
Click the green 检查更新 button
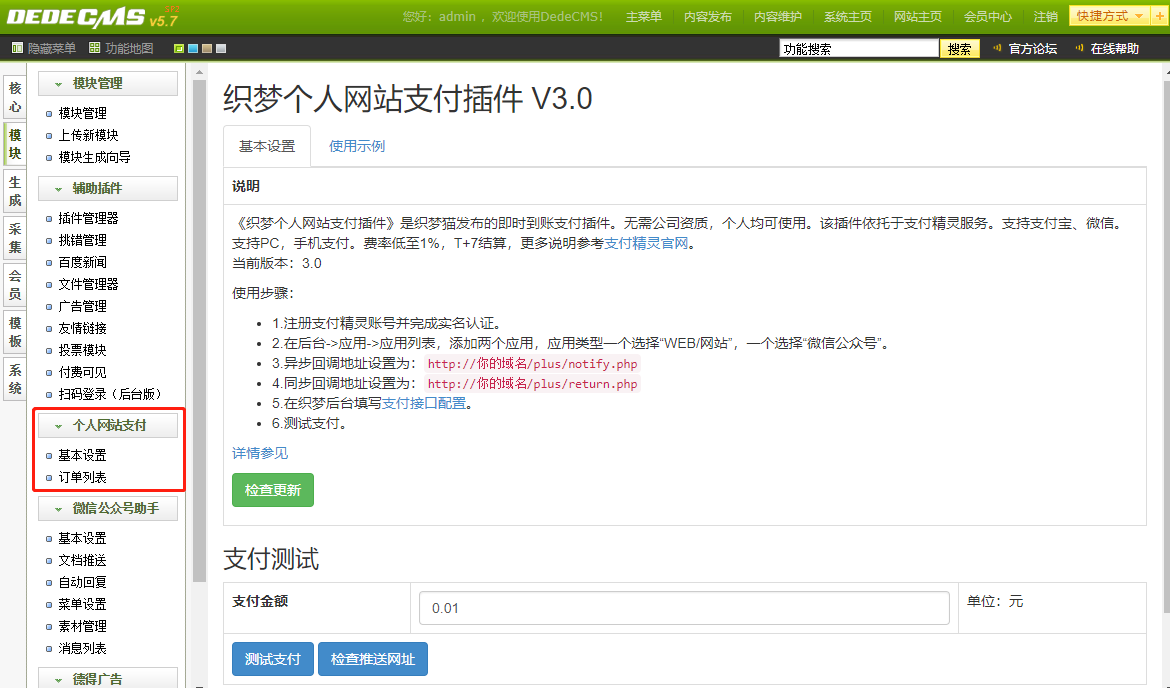point(273,490)
